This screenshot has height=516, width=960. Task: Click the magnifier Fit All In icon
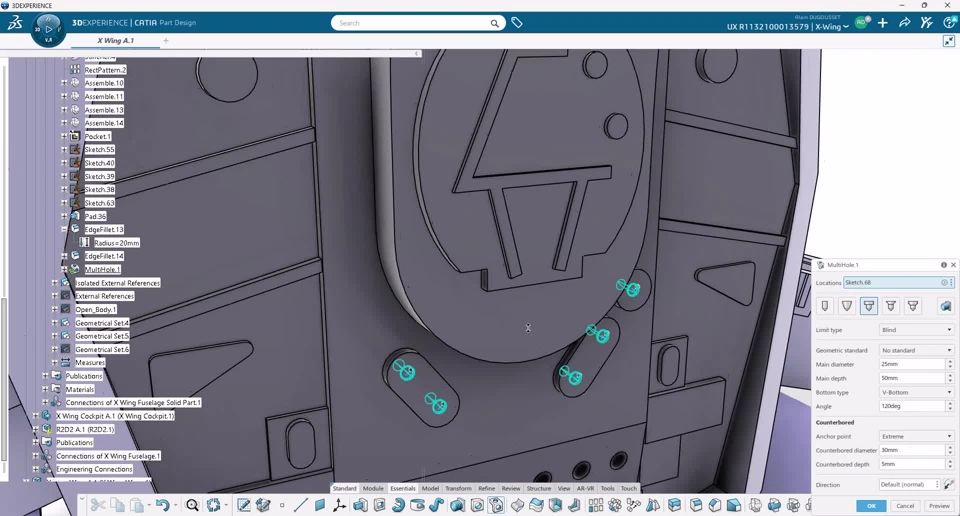tap(192, 505)
